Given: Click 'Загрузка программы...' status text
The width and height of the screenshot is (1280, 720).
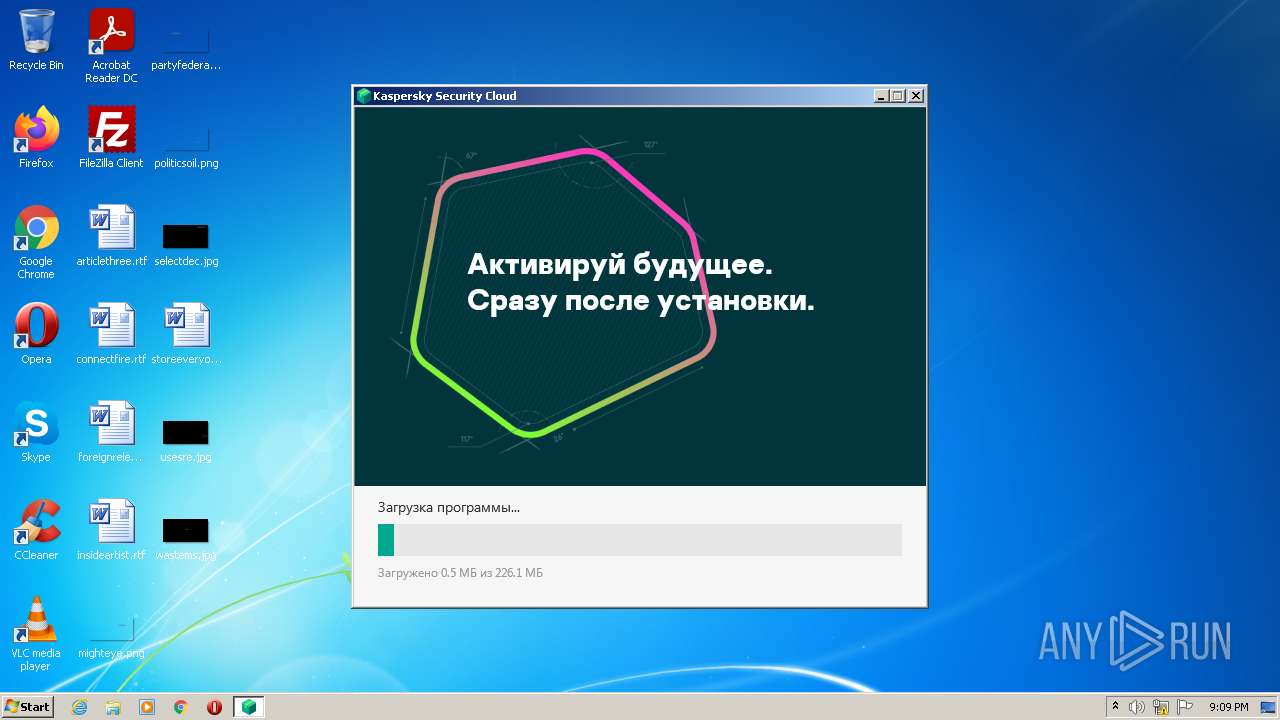Looking at the screenshot, I should point(449,508).
